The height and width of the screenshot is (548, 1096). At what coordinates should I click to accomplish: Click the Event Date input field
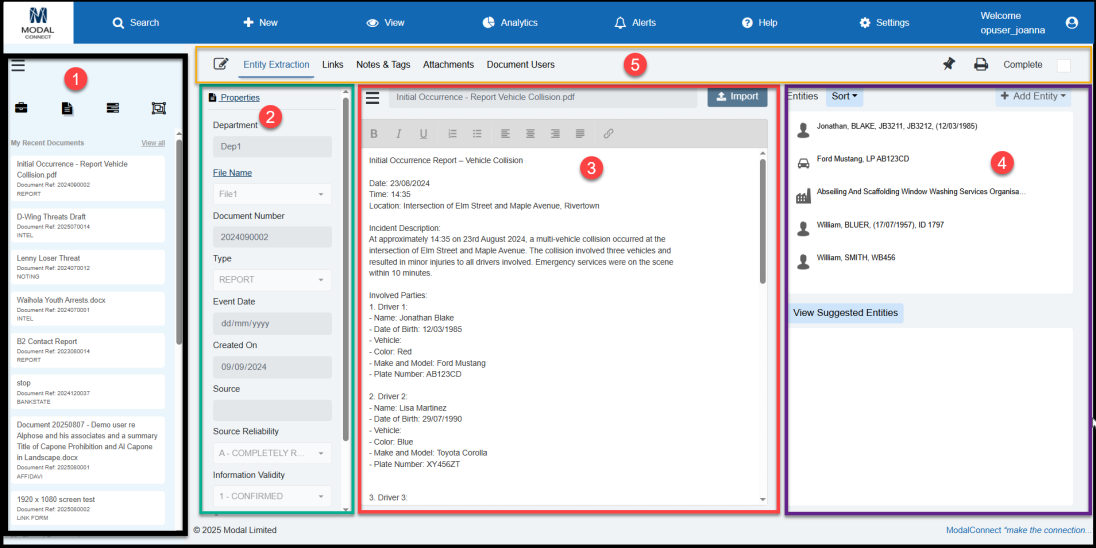(x=272, y=323)
